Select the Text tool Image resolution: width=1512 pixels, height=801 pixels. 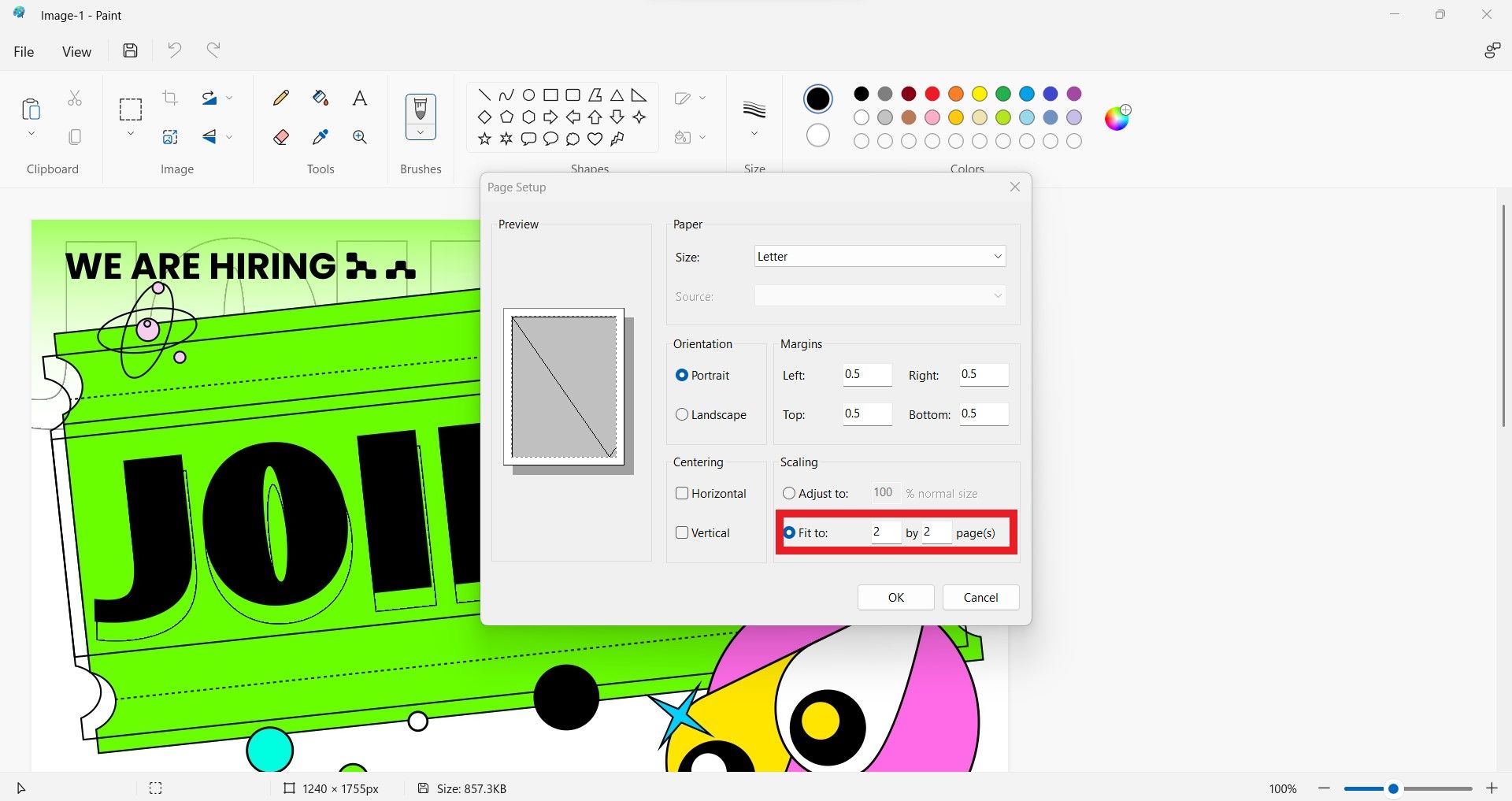click(x=360, y=98)
